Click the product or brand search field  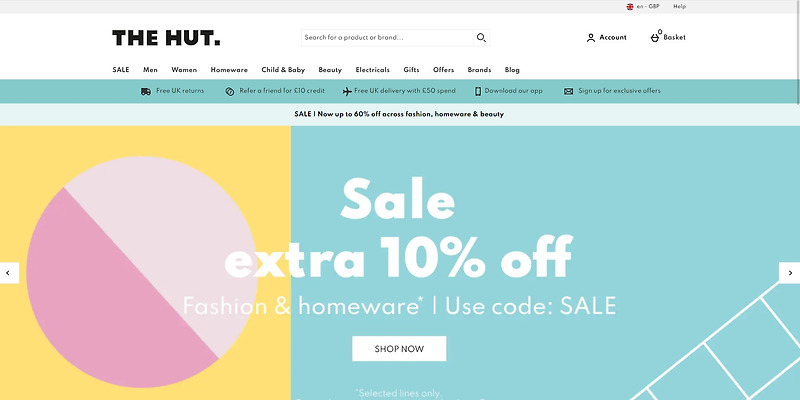(388, 38)
